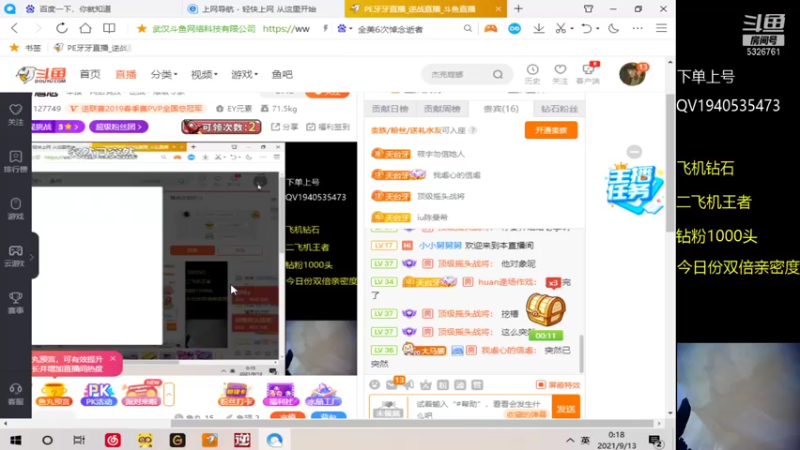Viewport: 800px width, 450px height.
Task: Open the reading book icon in toolbar
Action: (x=109, y=28)
